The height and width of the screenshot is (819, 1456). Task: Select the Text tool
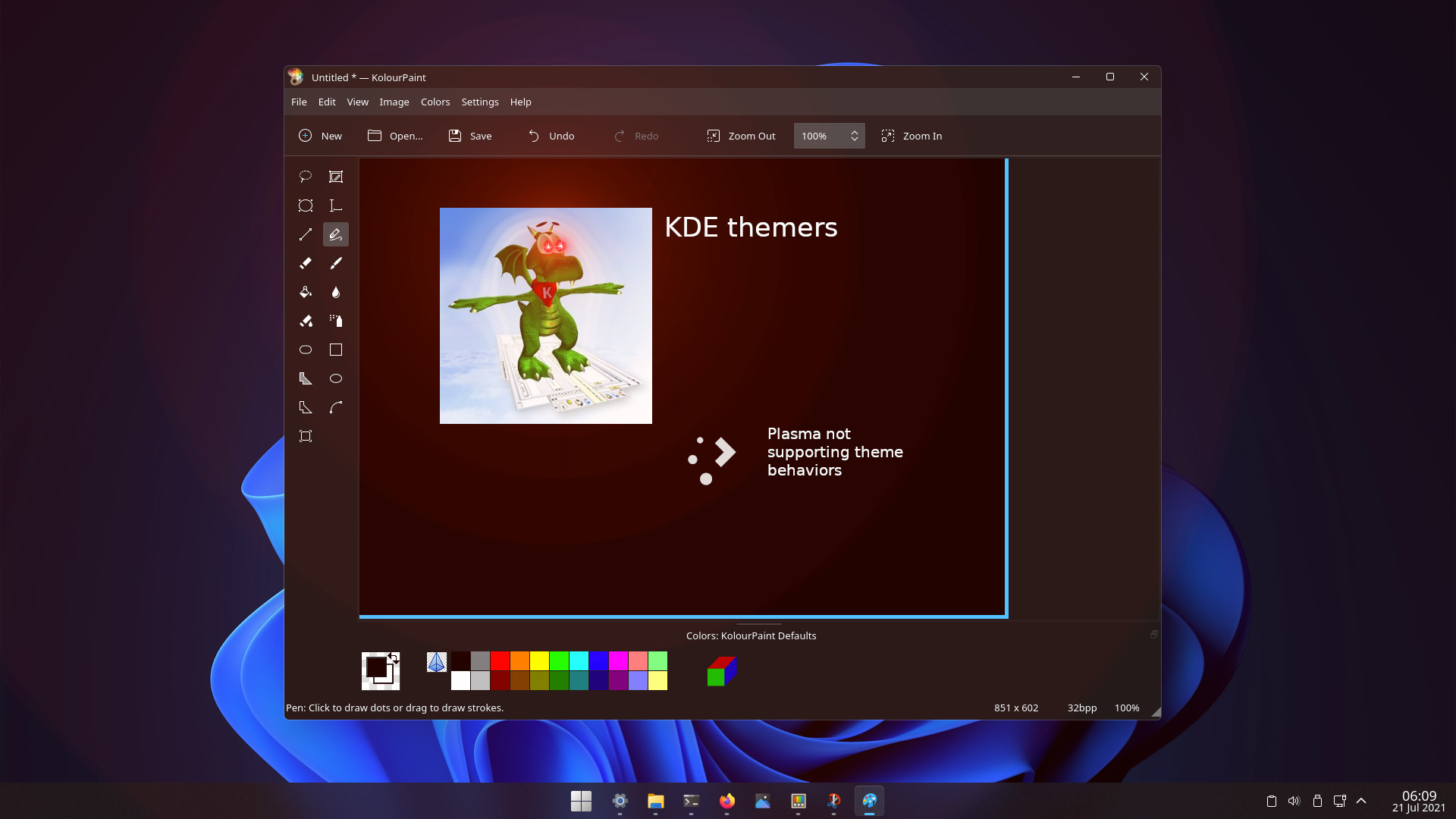coord(336,206)
